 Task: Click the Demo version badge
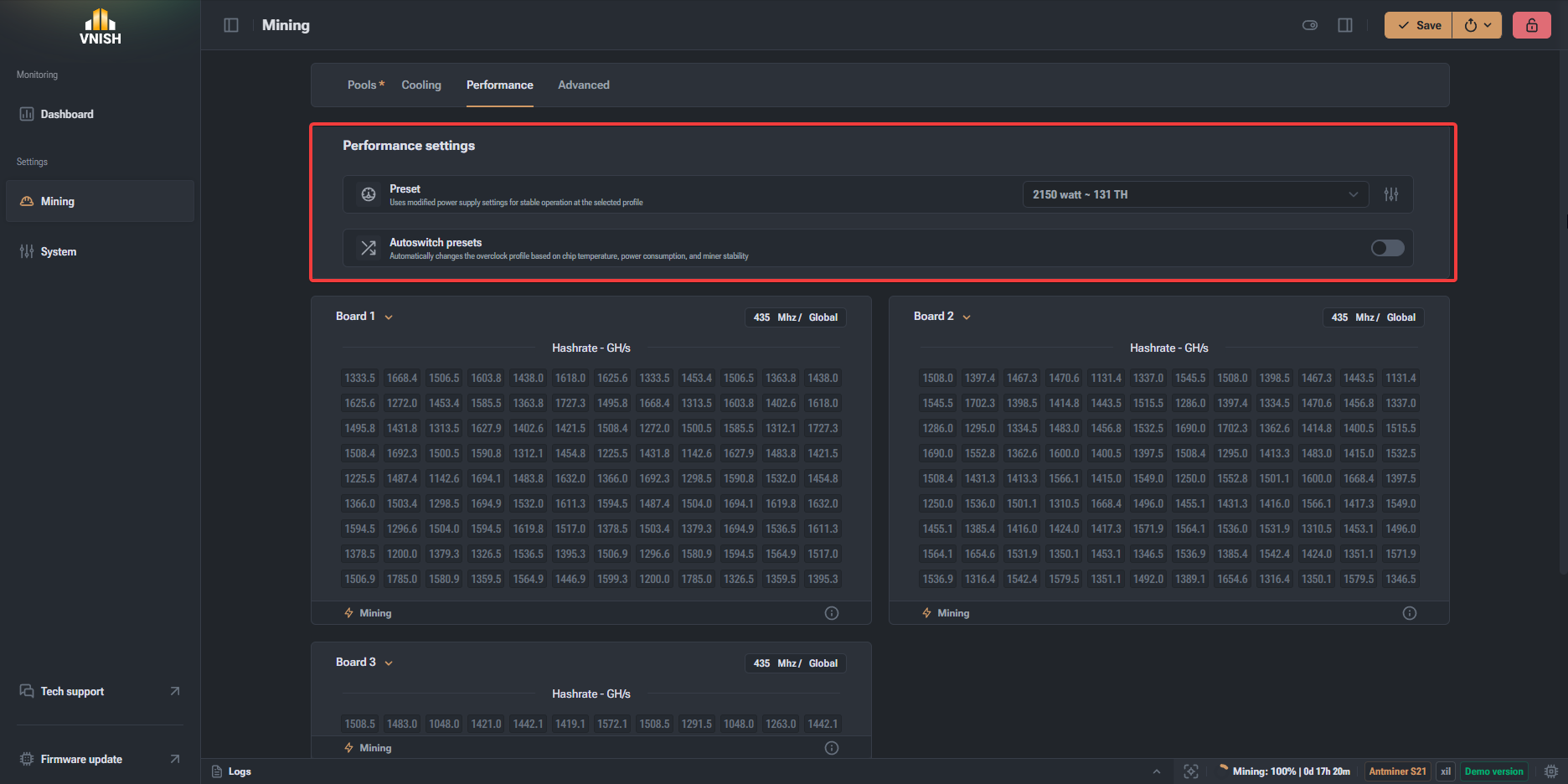tap(1494, 771)
